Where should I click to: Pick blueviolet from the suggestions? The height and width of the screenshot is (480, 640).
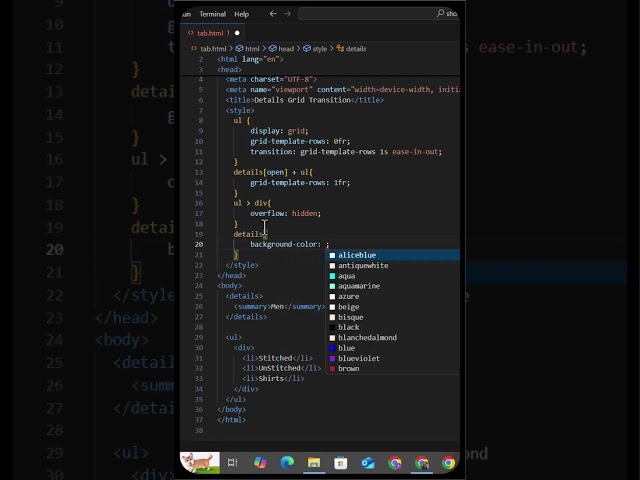393,358
